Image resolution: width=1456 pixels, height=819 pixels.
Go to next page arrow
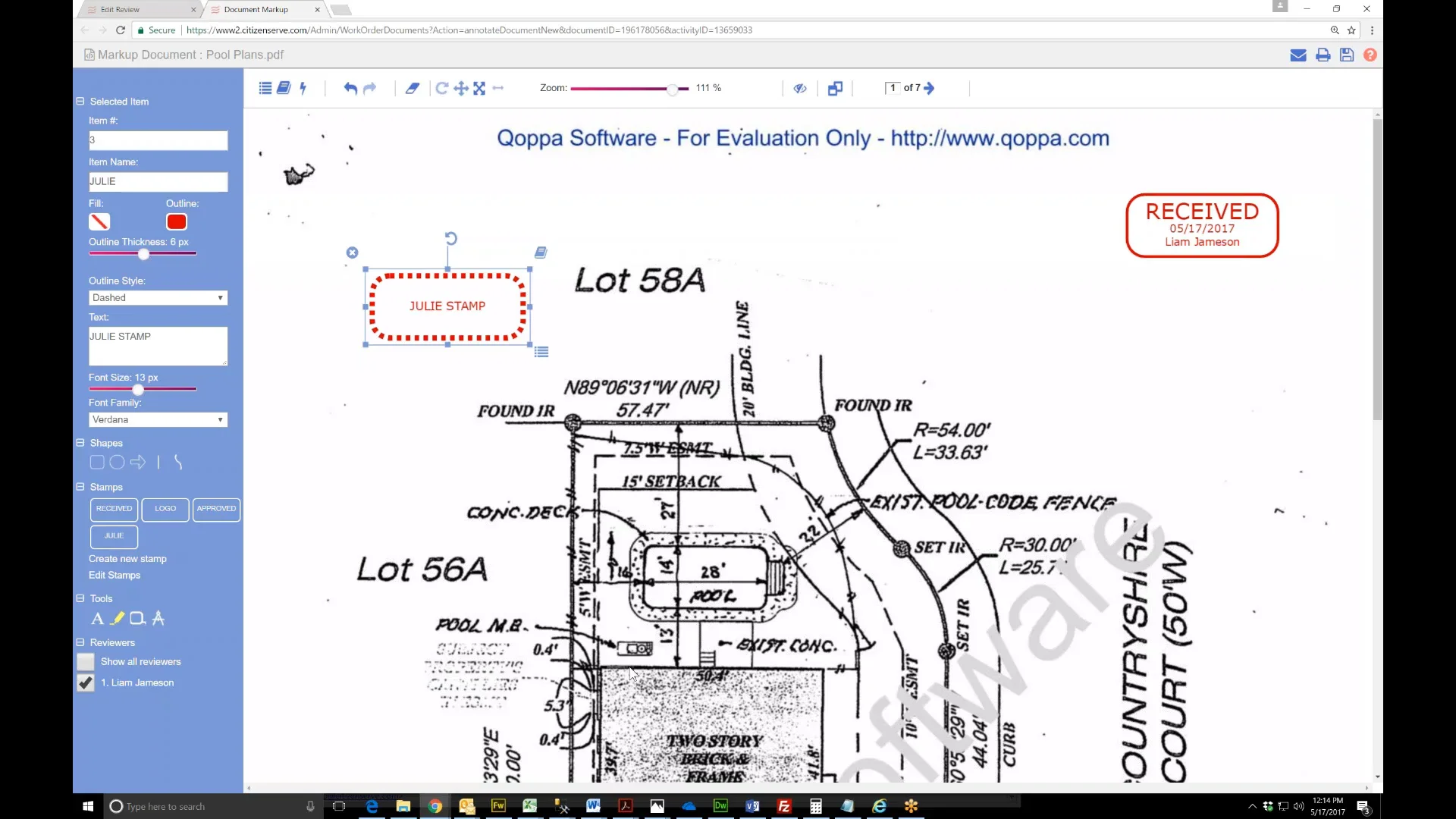(x=930, y=88)
